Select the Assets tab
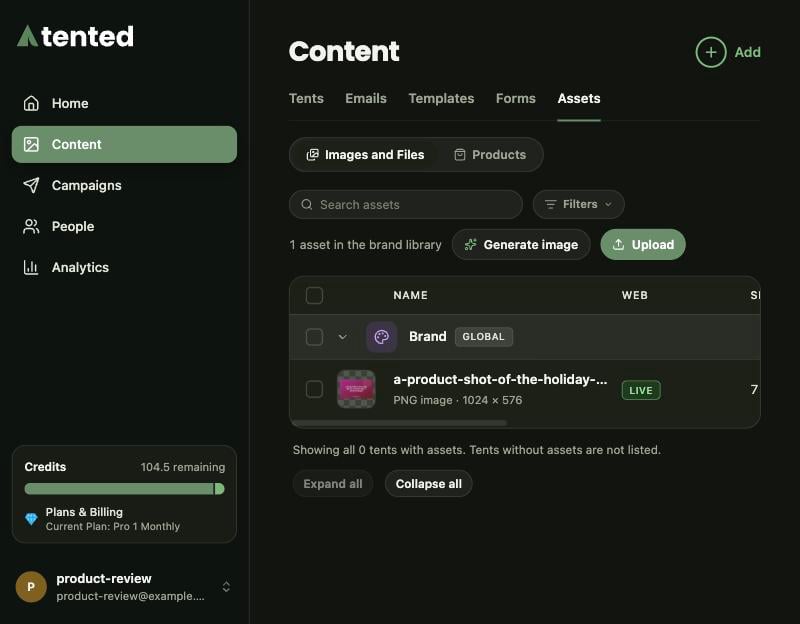Image resolution: width=800 pixels, height=624 pixels. pos(579,98)
